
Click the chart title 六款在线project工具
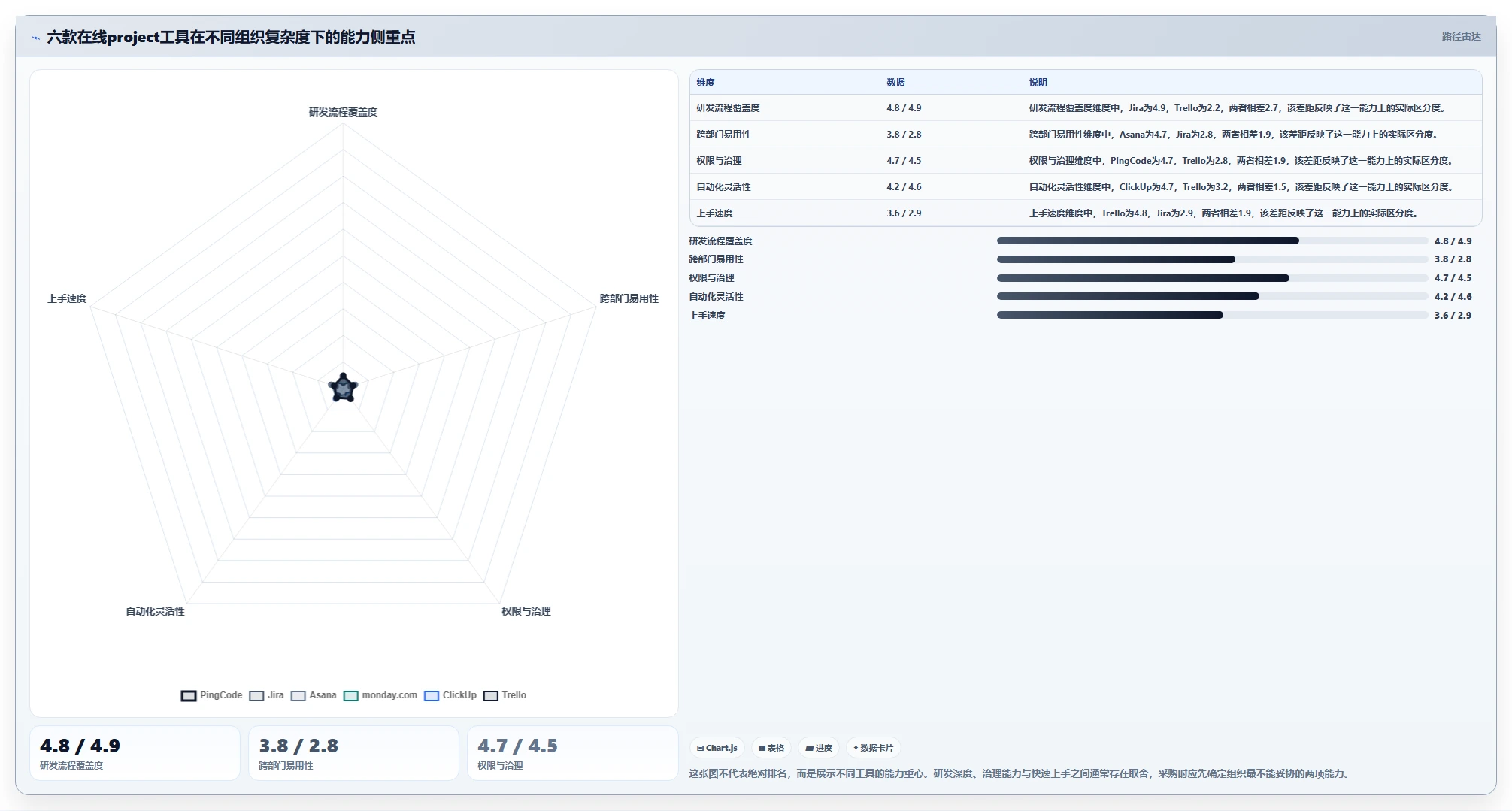[231, 37]
